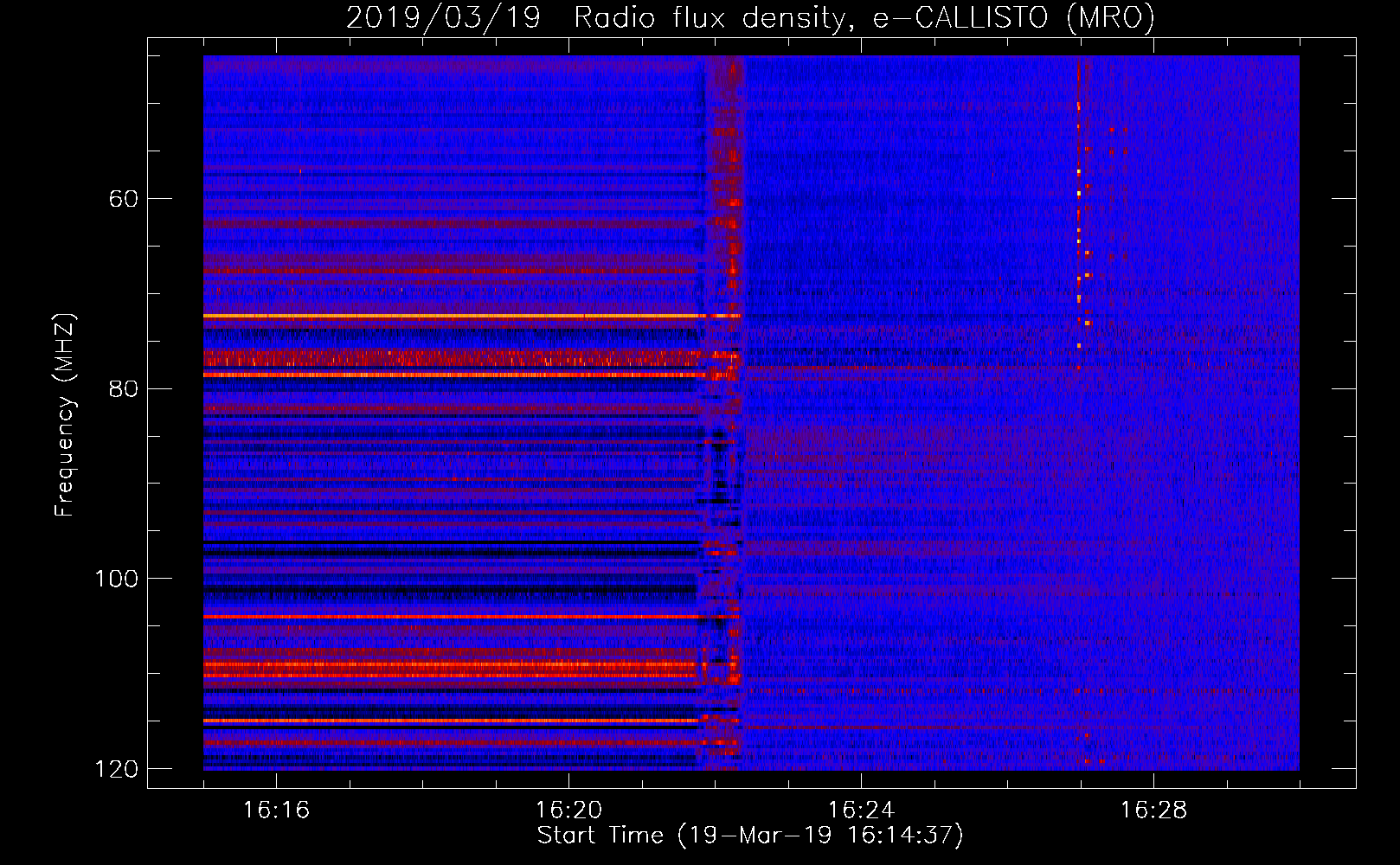Image resolution: width=1400 pixels, height=865 pixels.
Task: Click the 80 frequency tick label
Action: 123,388
